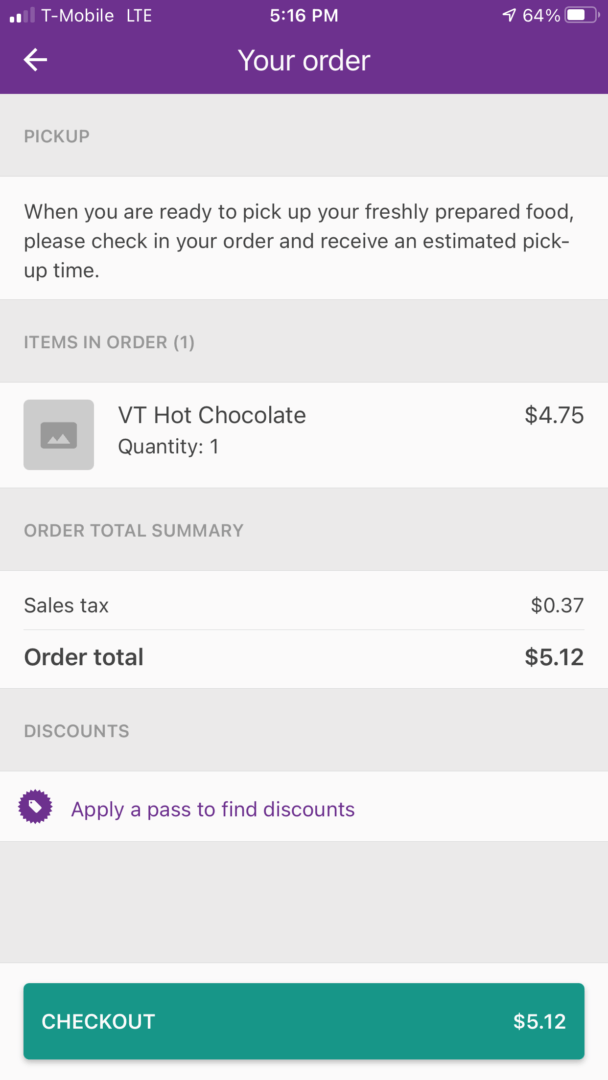Tap the Quantity: 1 label
The width and height of the screenshot is (608, 1080).
[168, 447]
